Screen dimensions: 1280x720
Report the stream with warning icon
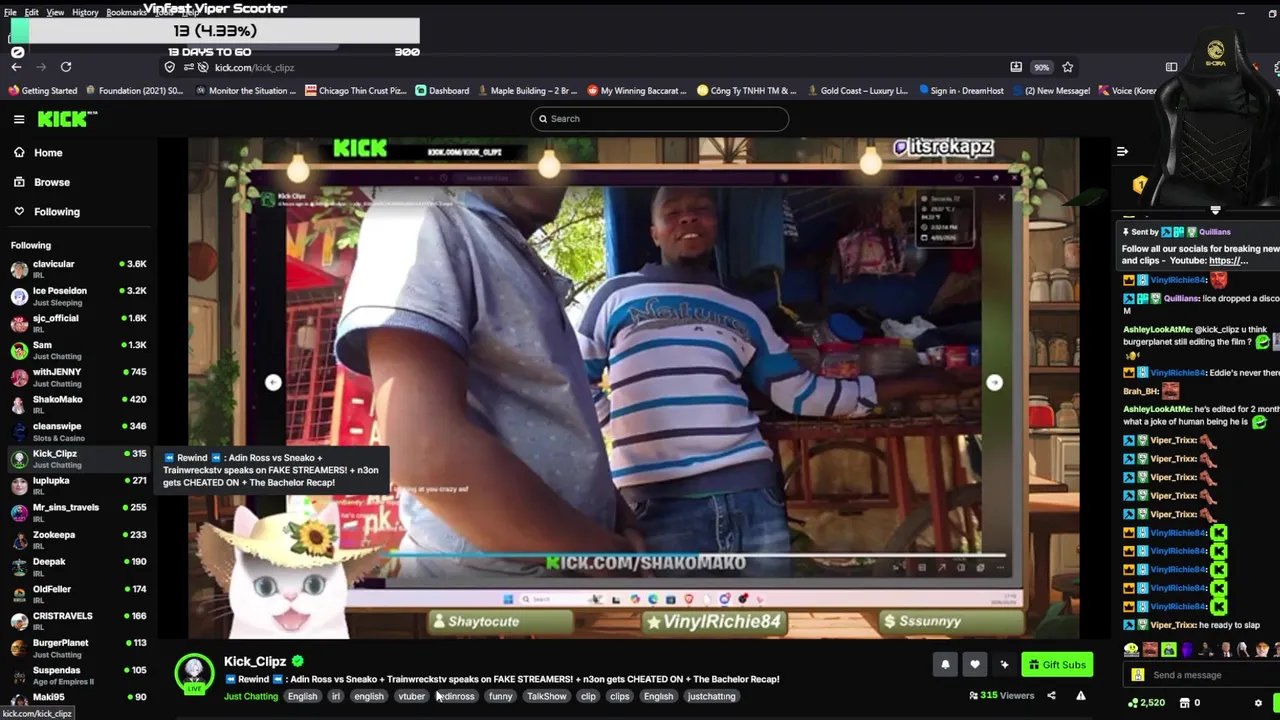click(1081, 696)
